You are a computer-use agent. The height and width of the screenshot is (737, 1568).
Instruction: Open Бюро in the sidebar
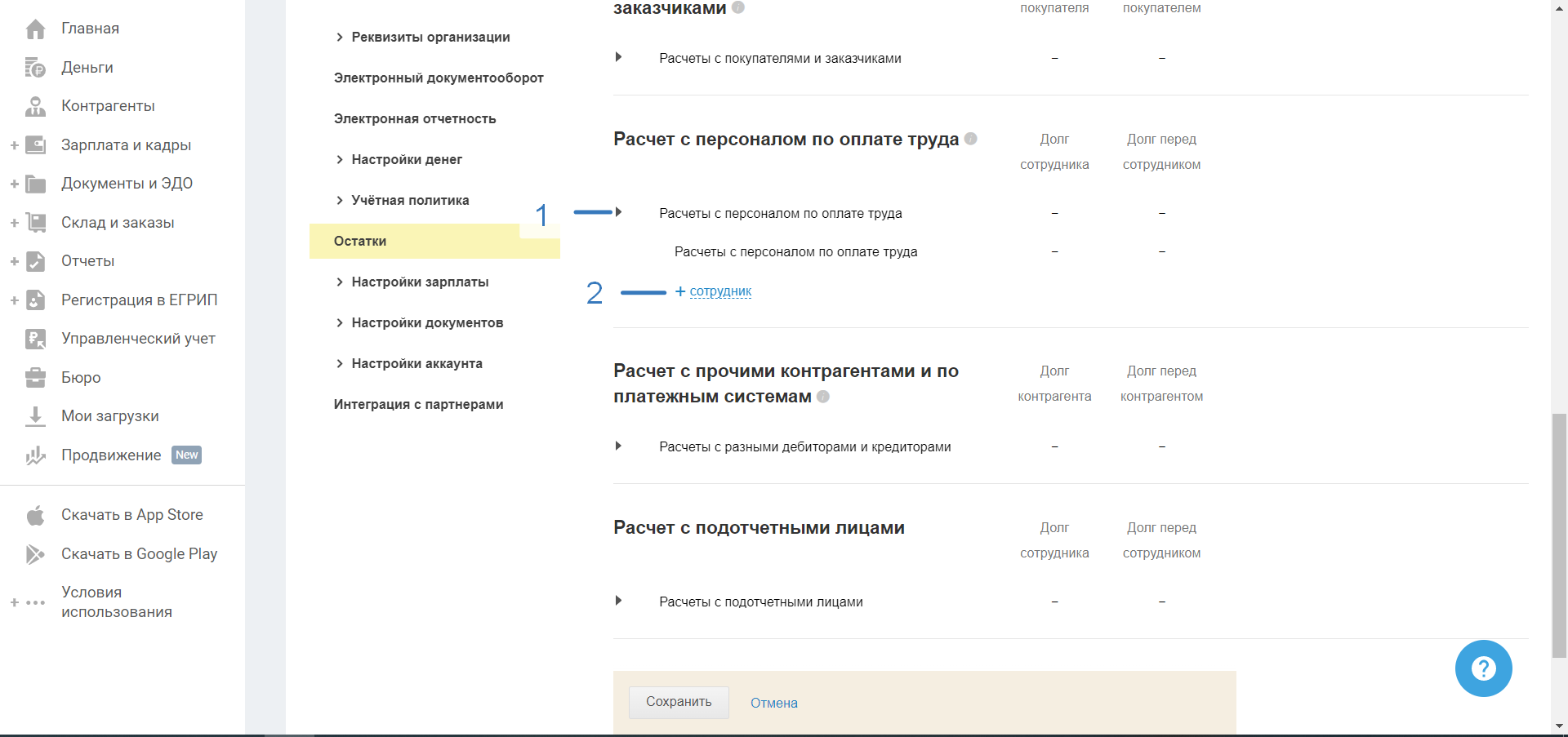pyautogui.click(x=81, y=378)
